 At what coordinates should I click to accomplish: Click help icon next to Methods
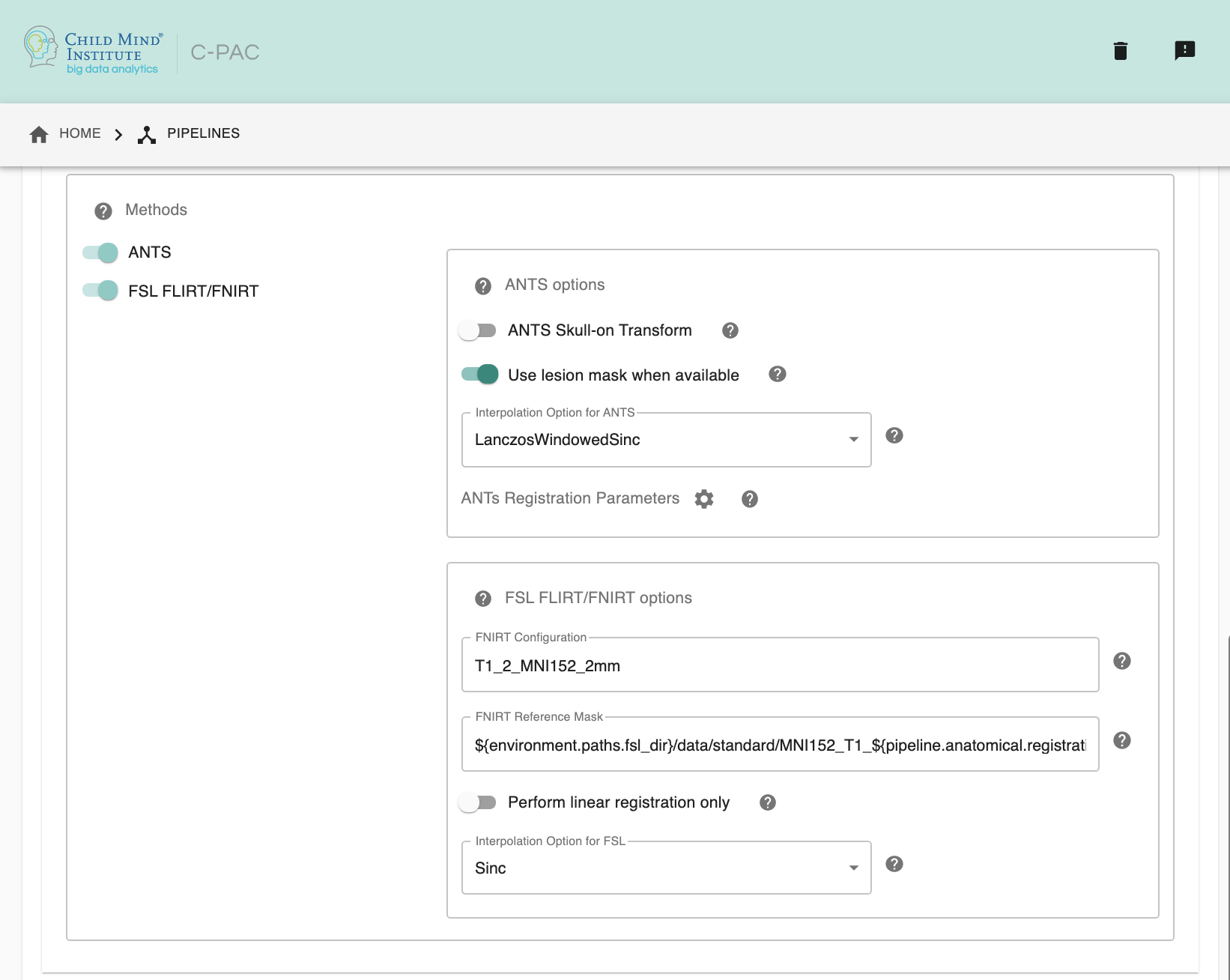pyautogui.click(x=103, y=211)
